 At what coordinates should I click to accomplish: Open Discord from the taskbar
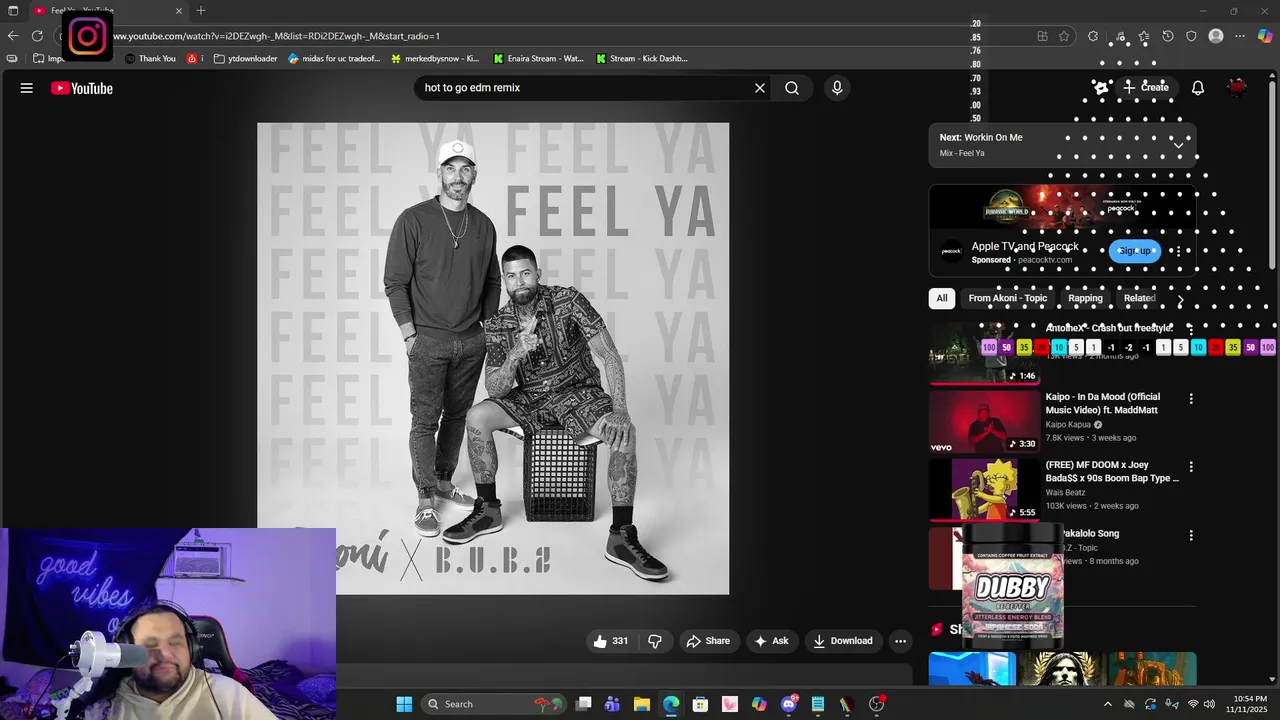pyautogui.click(x=789, y=704)
